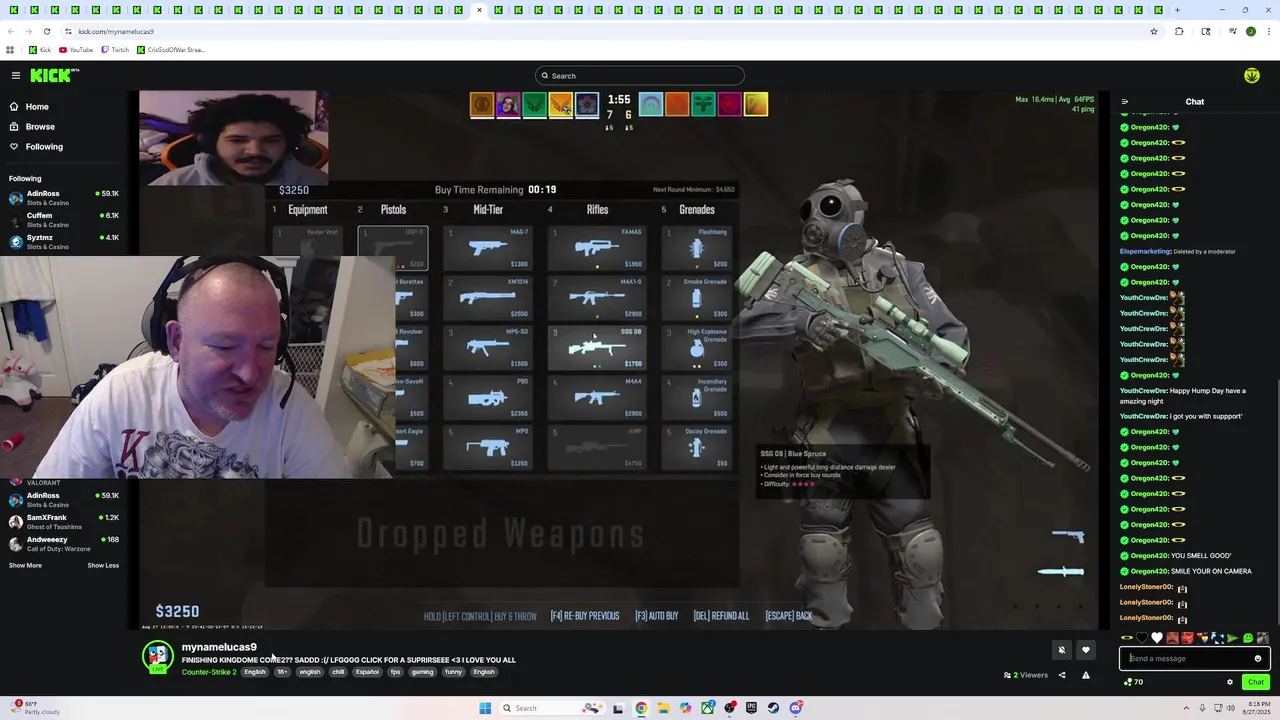This screenshot has width=1280, height=720.
Task: Open Steam from the taskbar
Action: point(773,708)
